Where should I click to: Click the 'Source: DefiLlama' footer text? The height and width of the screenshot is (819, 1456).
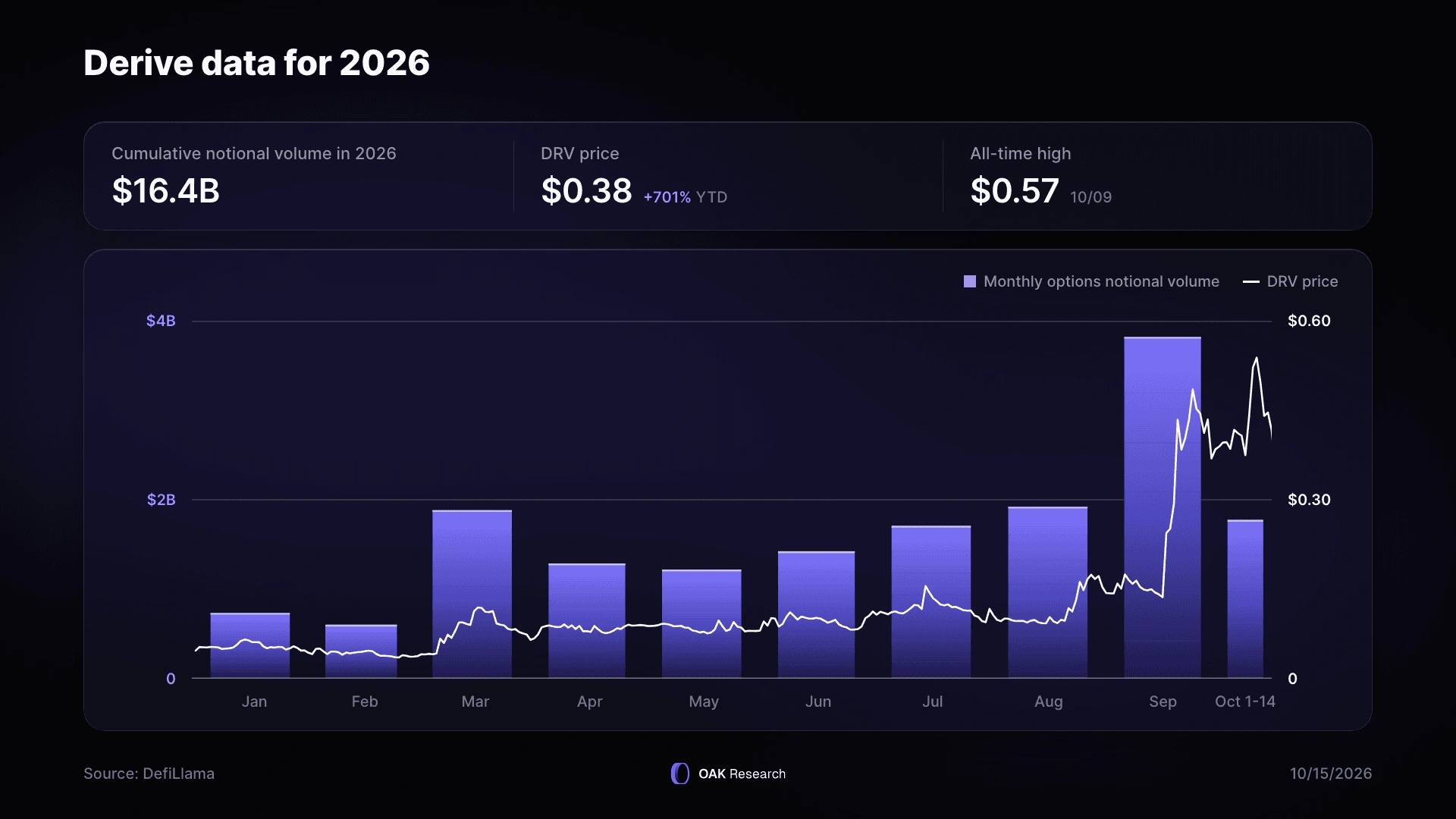(149, 773)
